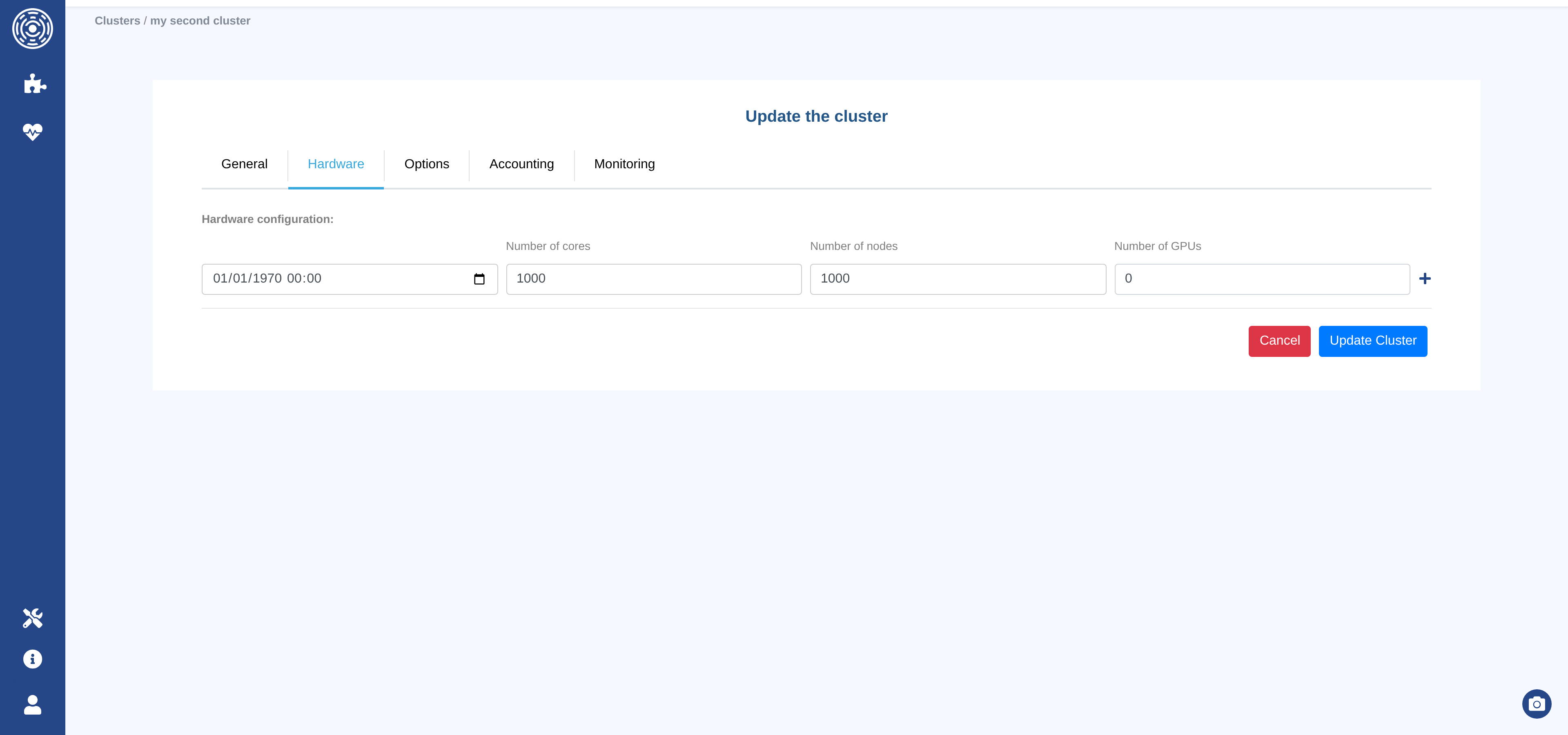The width and height of the screenshot is (1568, 735).
Task: Click the circular app logo in sidebar
Action: coord(32,29)
